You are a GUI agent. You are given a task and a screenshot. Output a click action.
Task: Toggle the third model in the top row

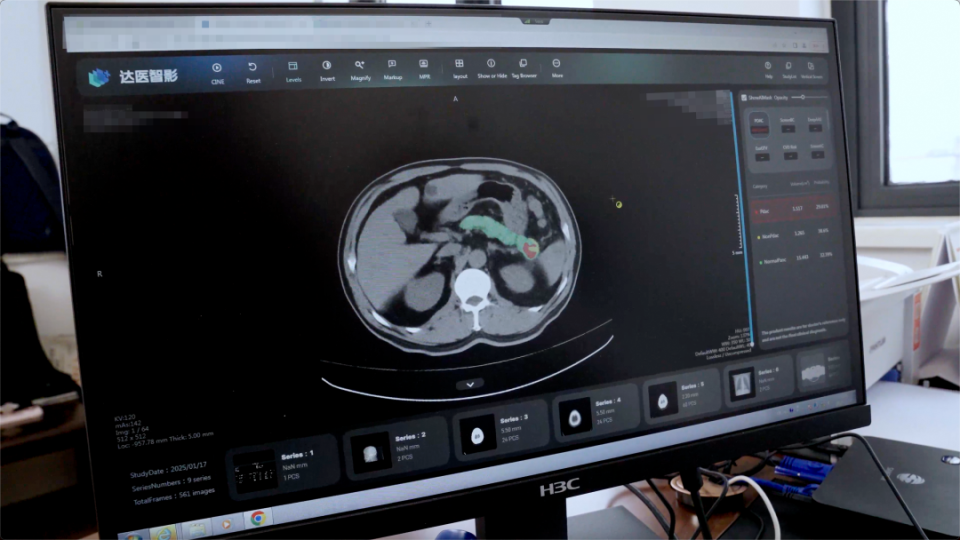click(815, 124)
